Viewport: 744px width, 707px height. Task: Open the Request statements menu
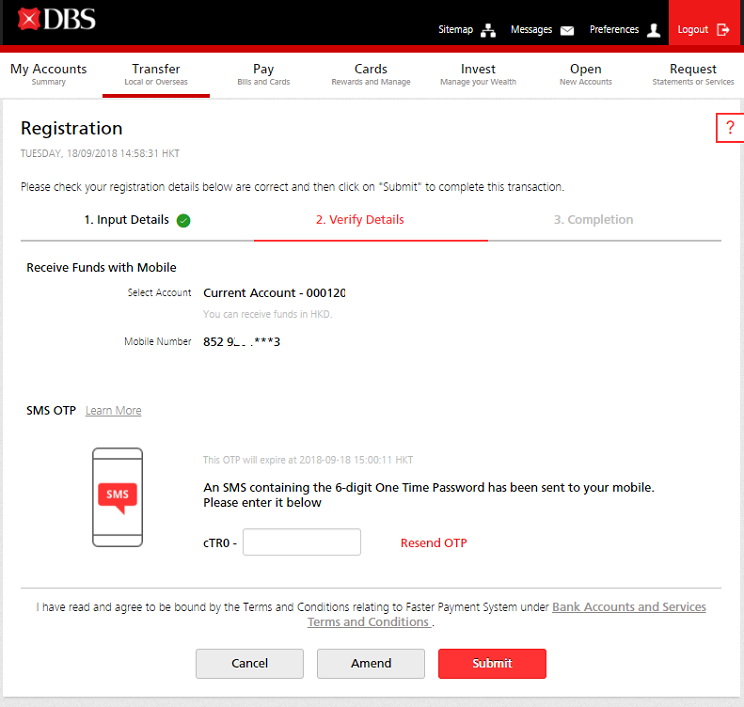pos(693,74)
